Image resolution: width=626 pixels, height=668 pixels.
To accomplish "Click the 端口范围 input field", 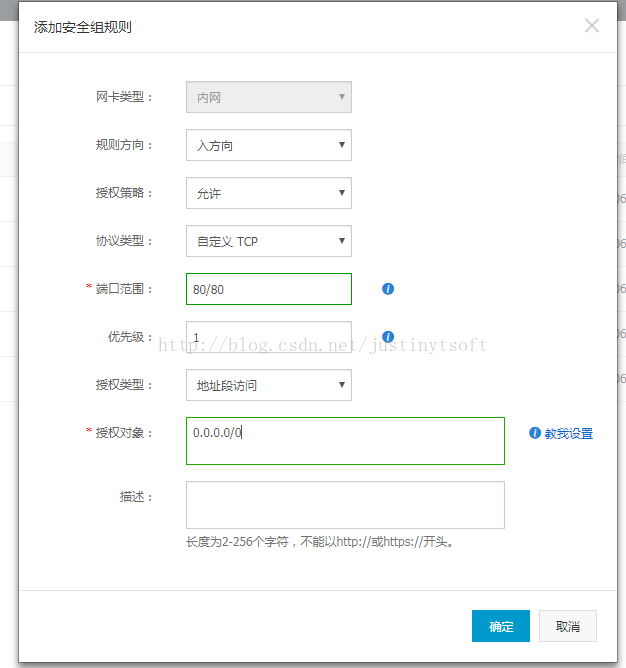I will coord(268,289).
